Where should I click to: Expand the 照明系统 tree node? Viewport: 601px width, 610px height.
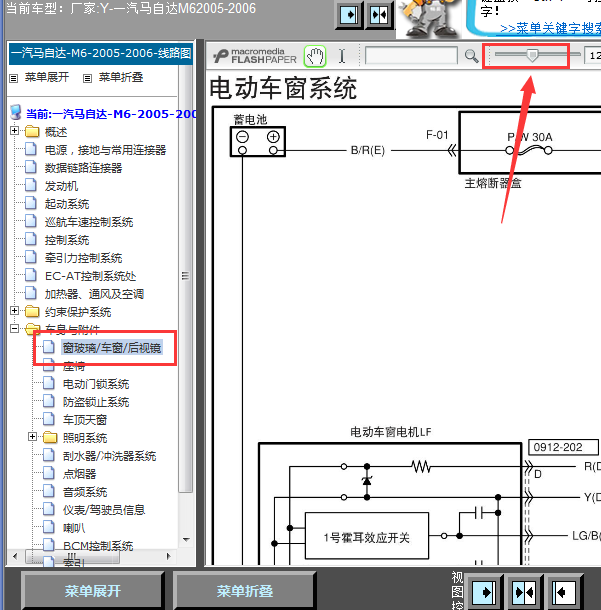[33, 436]
